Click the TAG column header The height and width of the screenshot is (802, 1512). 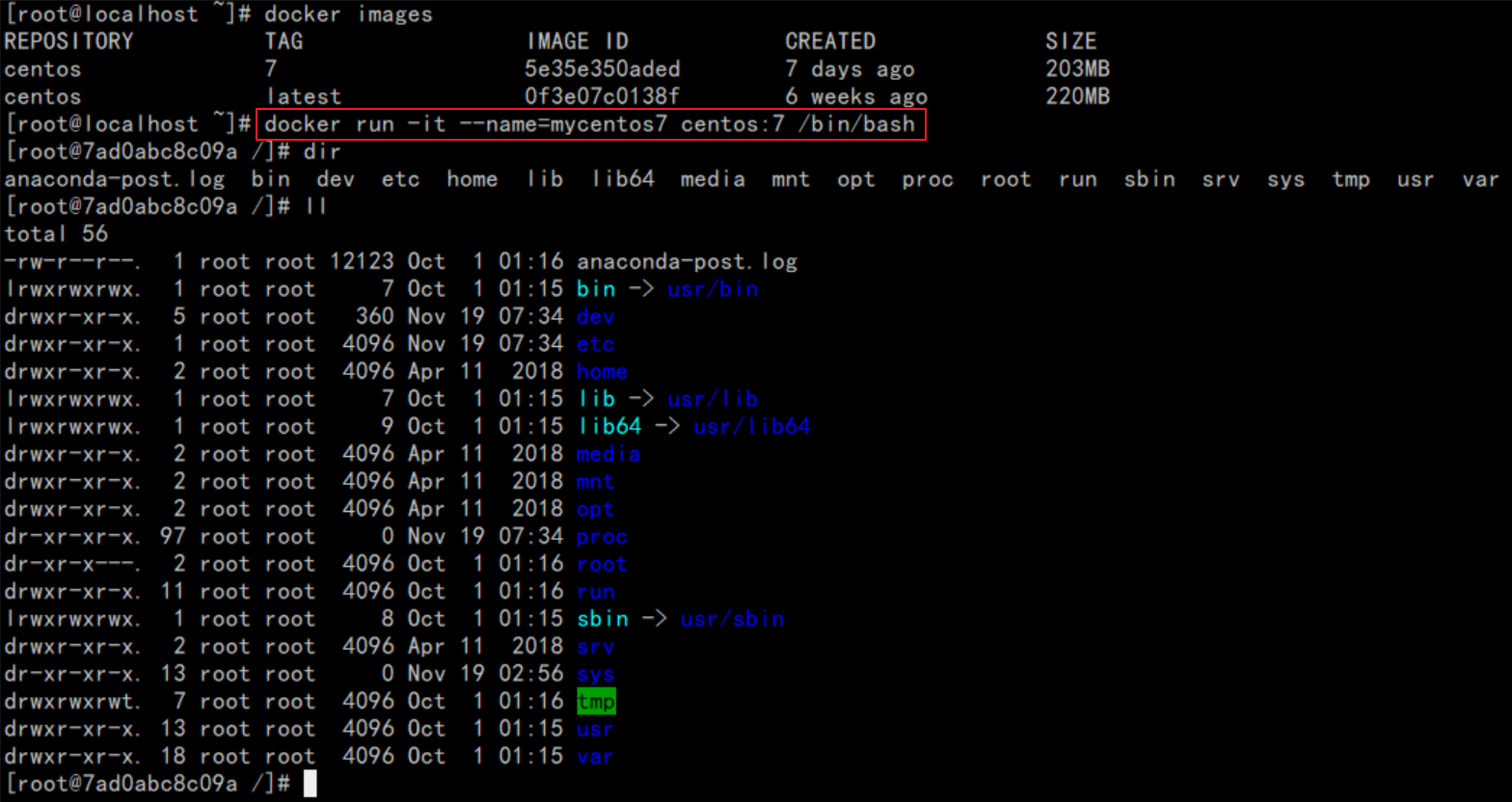coord(283,41)
